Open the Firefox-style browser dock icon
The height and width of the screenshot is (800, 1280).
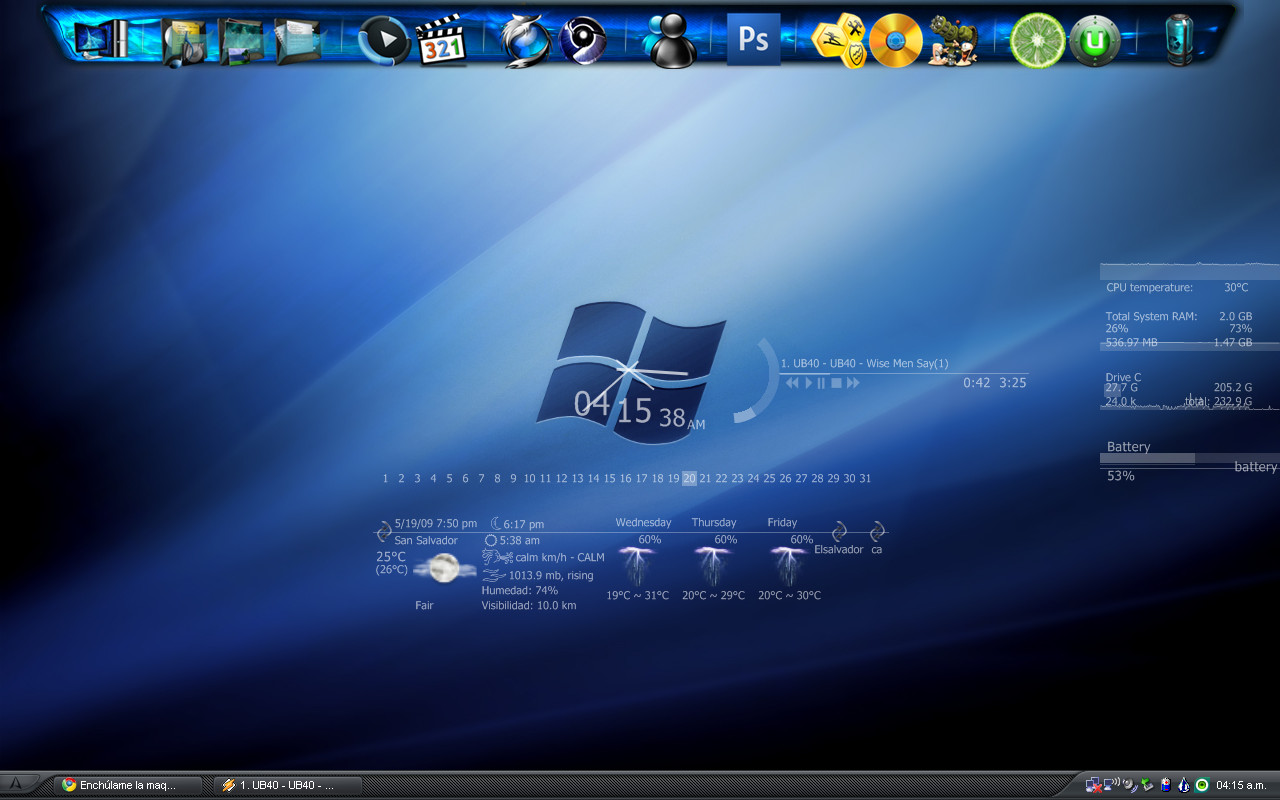point(527,41)
